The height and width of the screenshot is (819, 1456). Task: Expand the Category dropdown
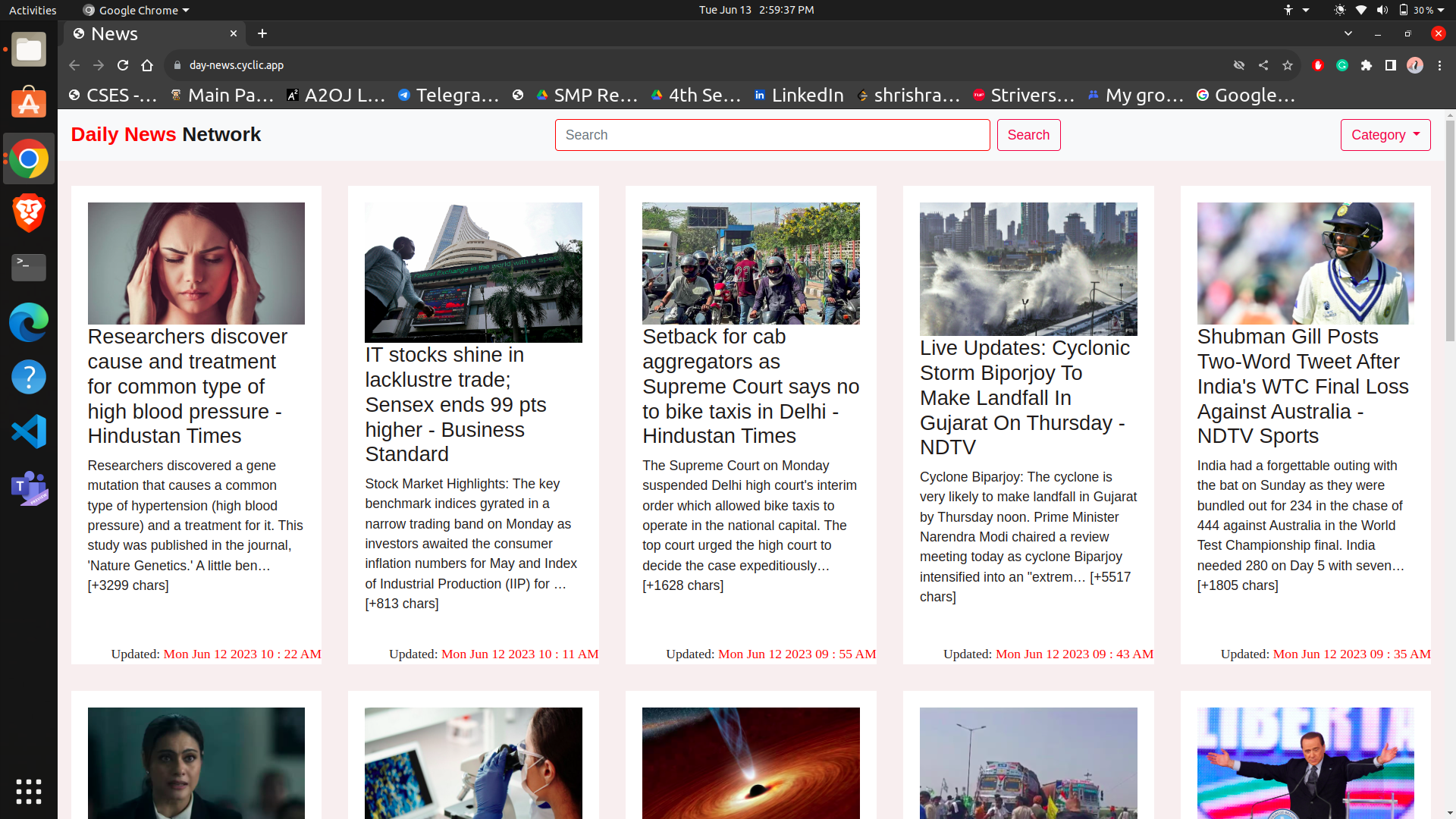pos(1385,135)
